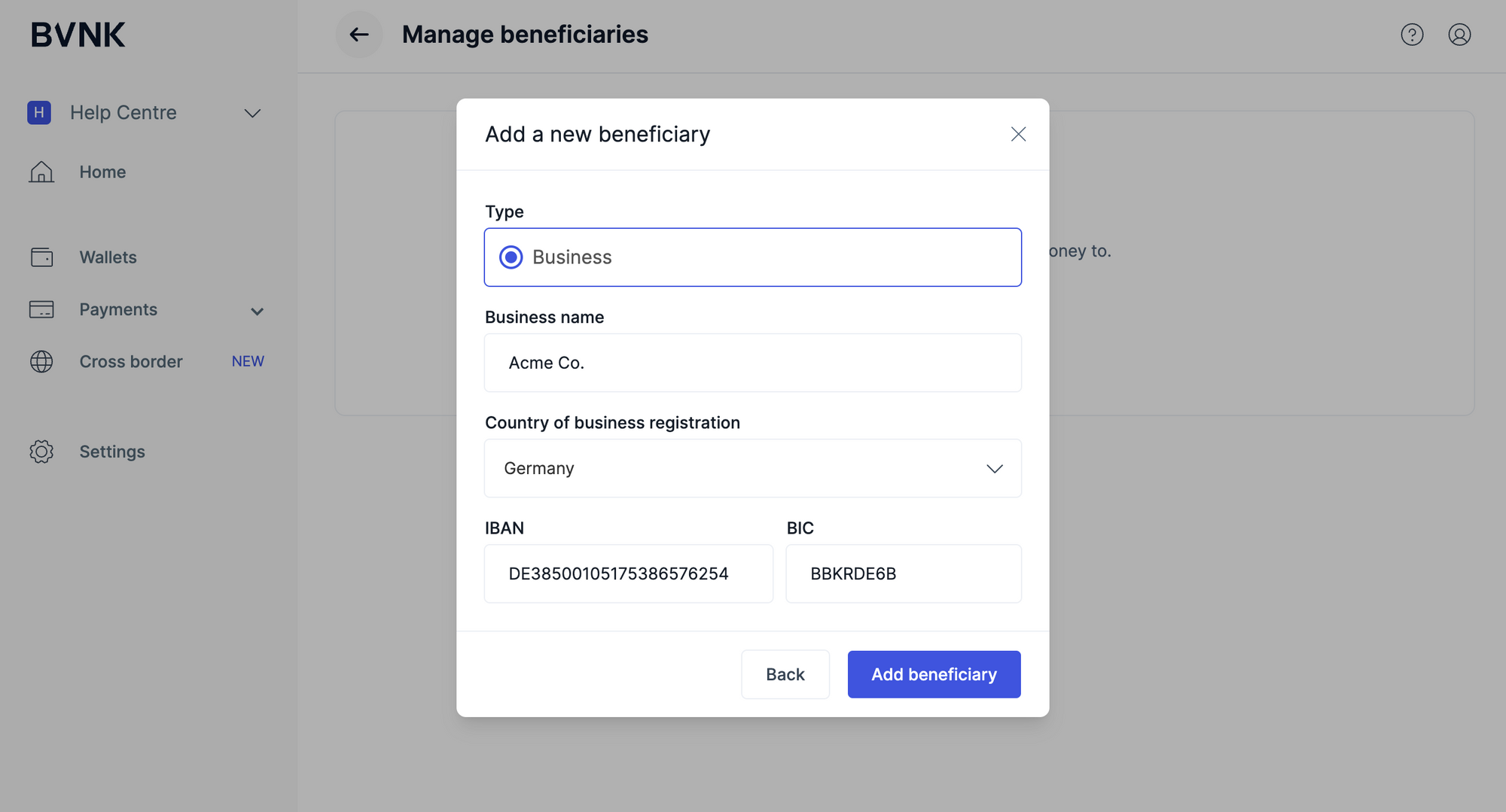This screenshot has height=812, width=1506.
Task: Select the Business radio button
Action: [x=511, y=257]
